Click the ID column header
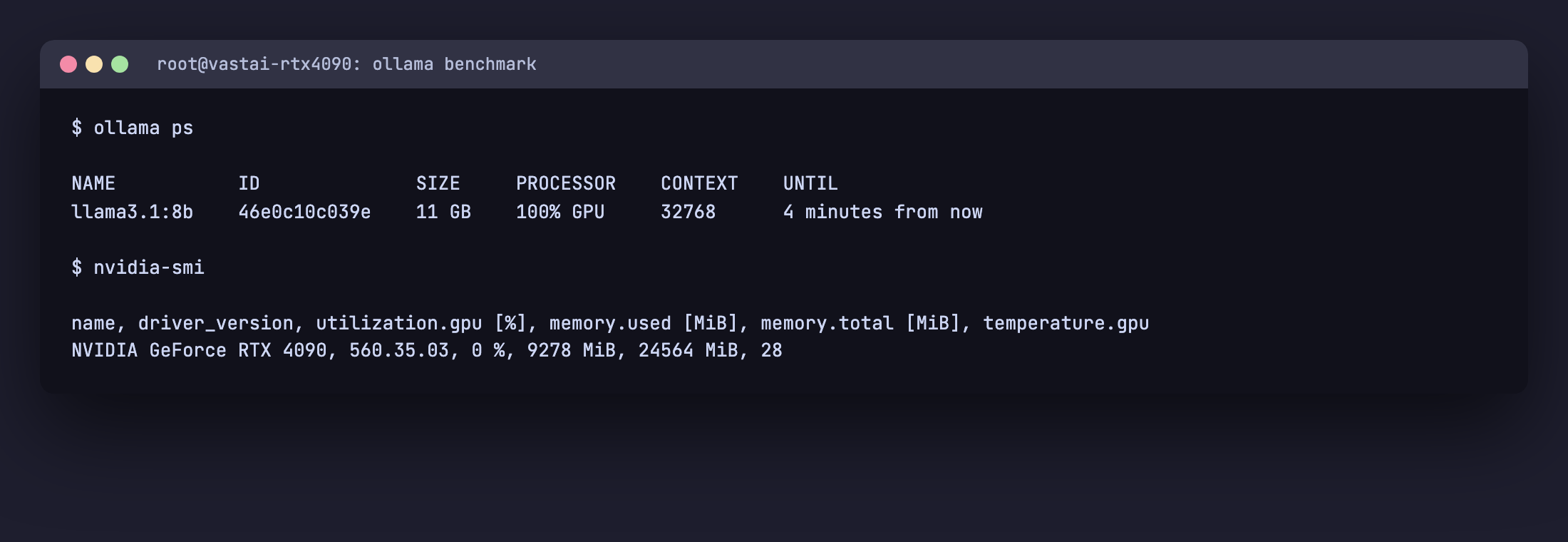1568x542 pixels. [249, 183]
